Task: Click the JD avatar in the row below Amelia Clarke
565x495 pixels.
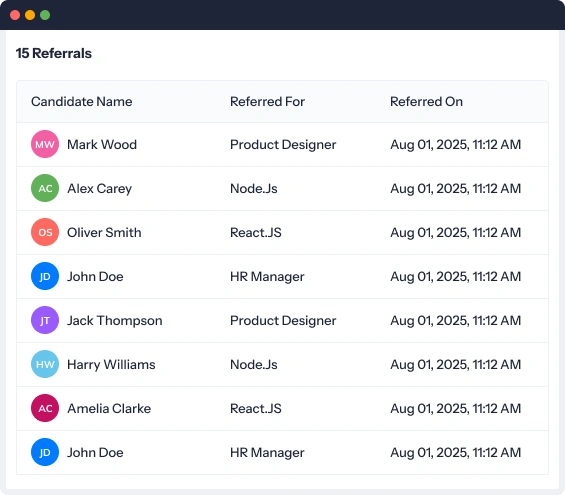Action: (45, 452)
